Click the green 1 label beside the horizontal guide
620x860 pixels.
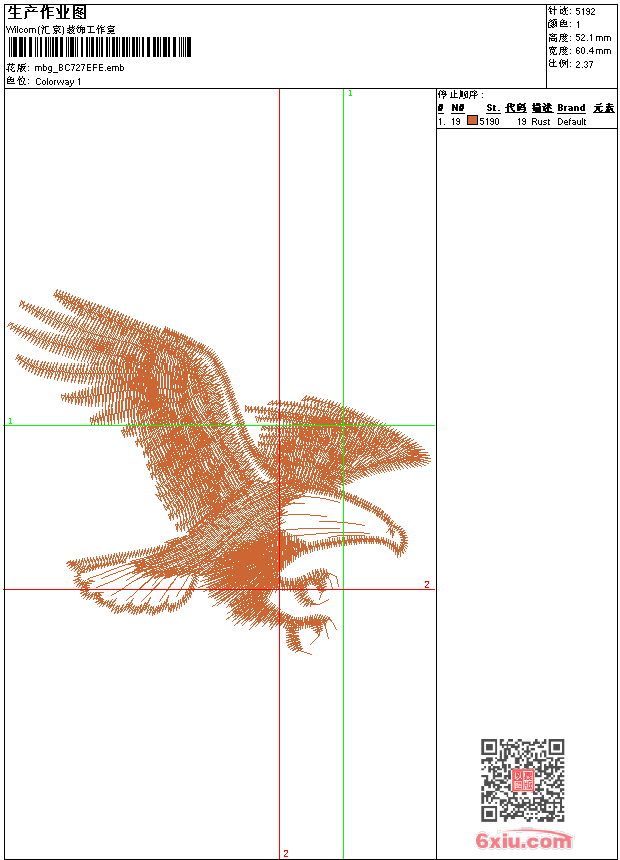coord(10,421)
